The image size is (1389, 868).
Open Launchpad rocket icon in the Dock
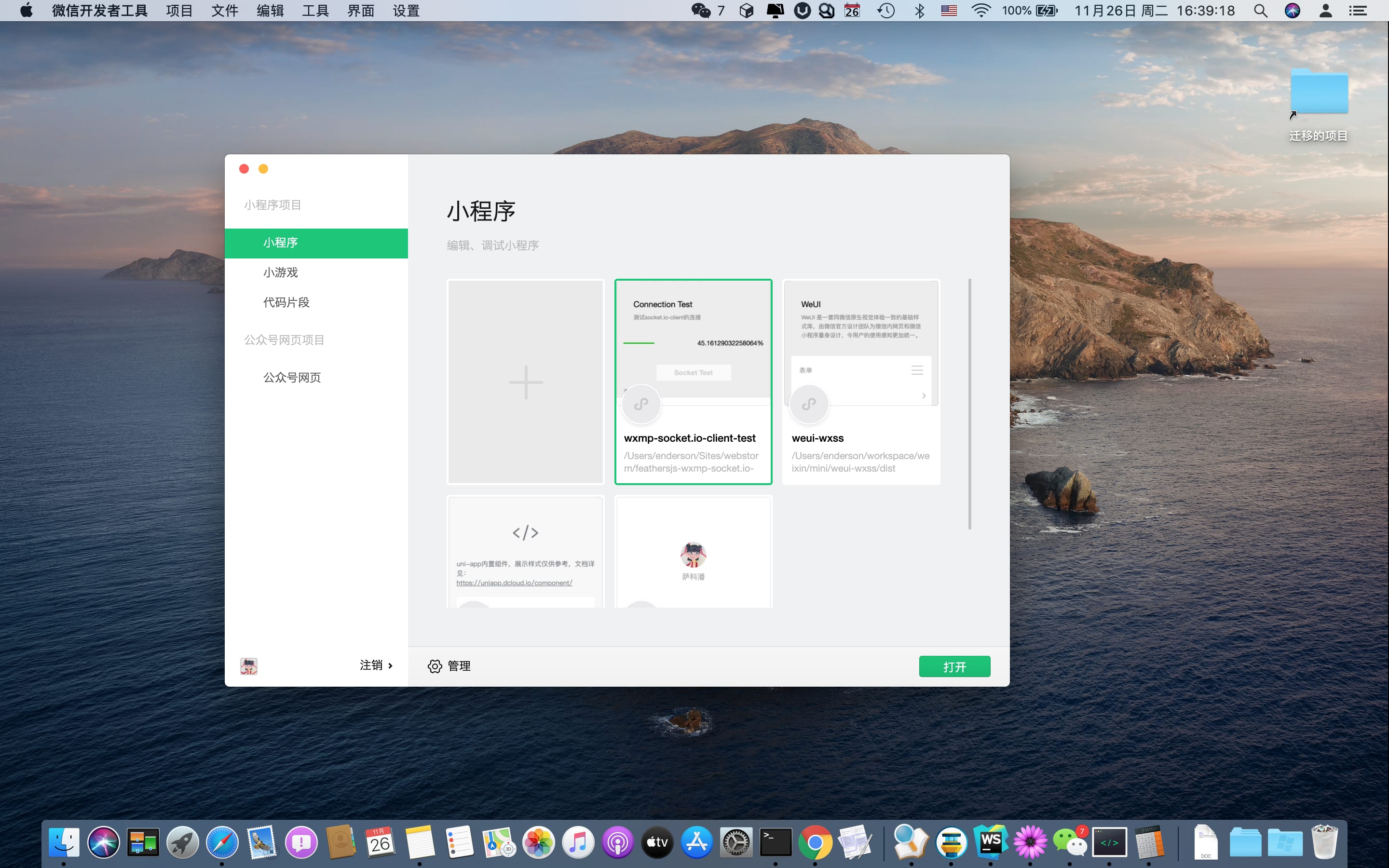tap(182, 842)
